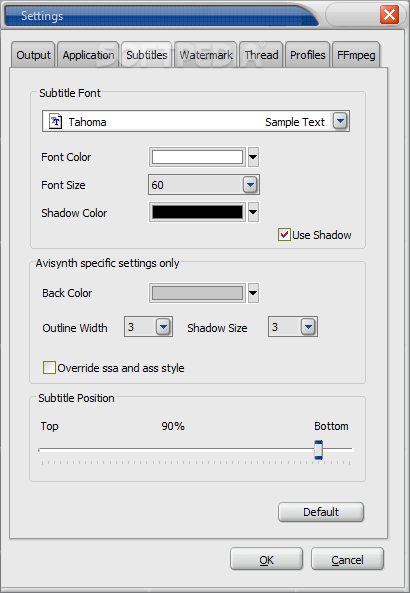Switch to the Watermark tab
The image size is (410, 593).
(x=206, y=55)
